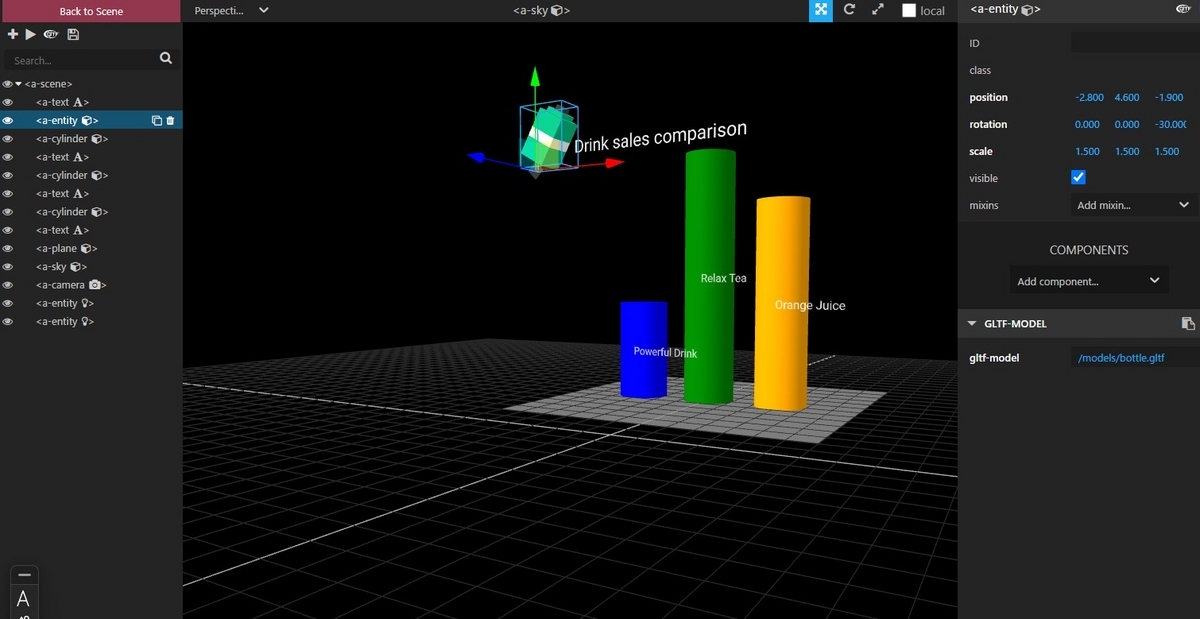Screen dimensions: 1200x619
Task: Clone the selected a-entity with copy icon
Action: [156, 121]
